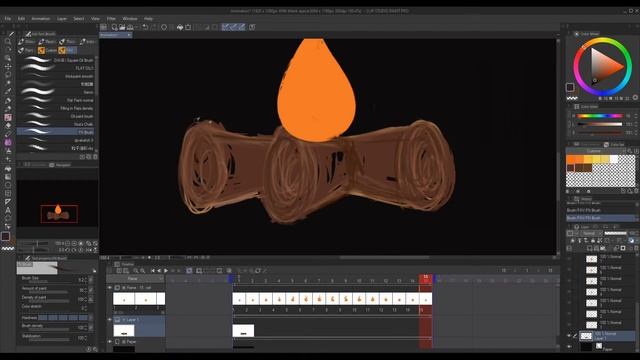The width and height of the screenshot is (640, 360).
Task: Pick the white swatch in color set
Action: tap(614, 159)
